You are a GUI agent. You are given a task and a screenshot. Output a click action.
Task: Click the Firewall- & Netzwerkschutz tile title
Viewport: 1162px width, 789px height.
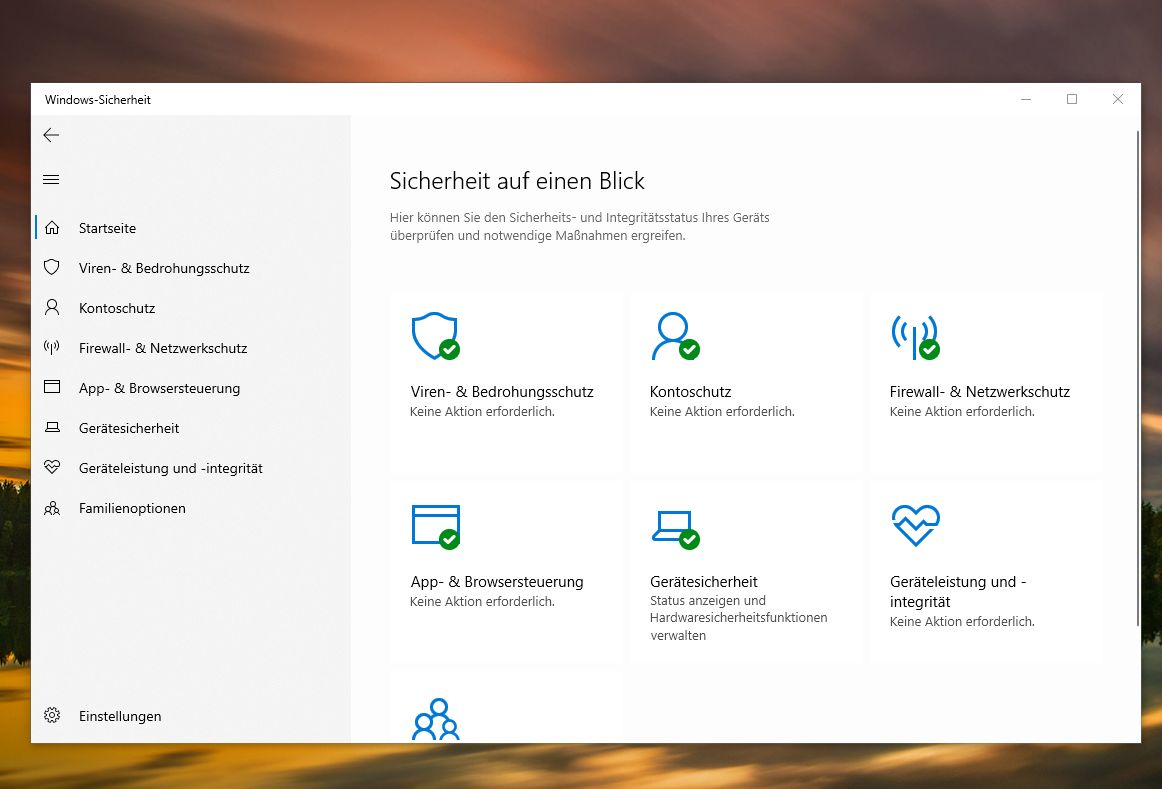(980, 392)
